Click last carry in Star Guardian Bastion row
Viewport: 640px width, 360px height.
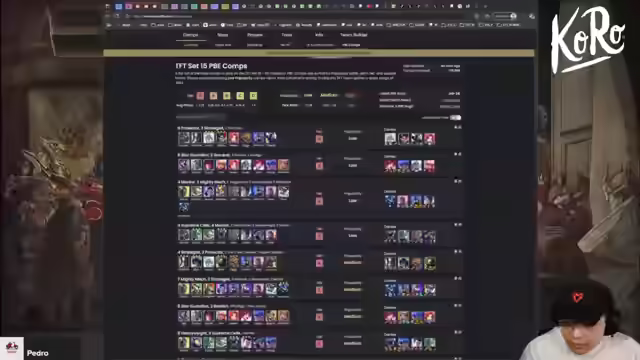click(x=429, y=317)
